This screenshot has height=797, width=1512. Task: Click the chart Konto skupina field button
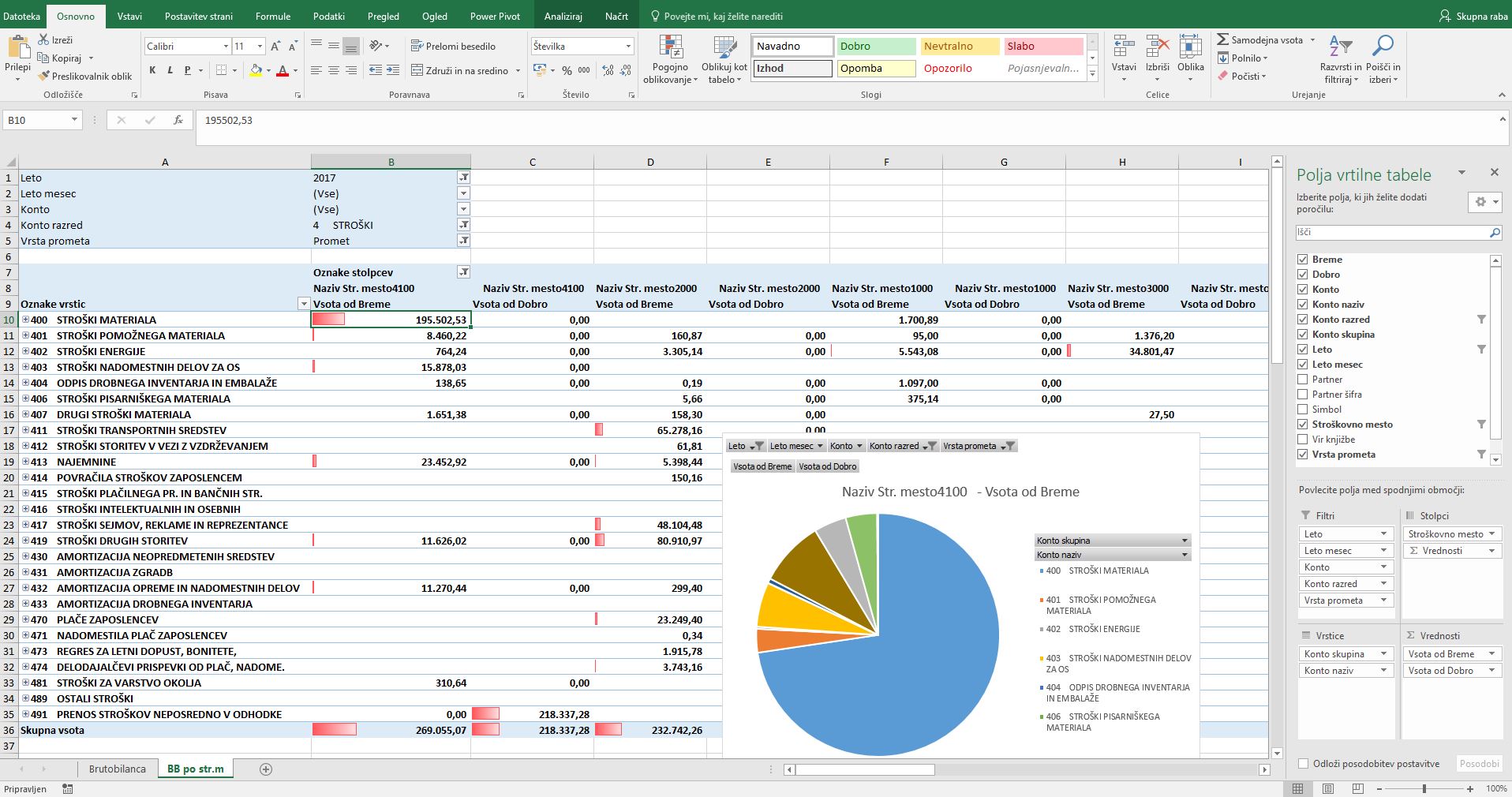pos(1112,541)
